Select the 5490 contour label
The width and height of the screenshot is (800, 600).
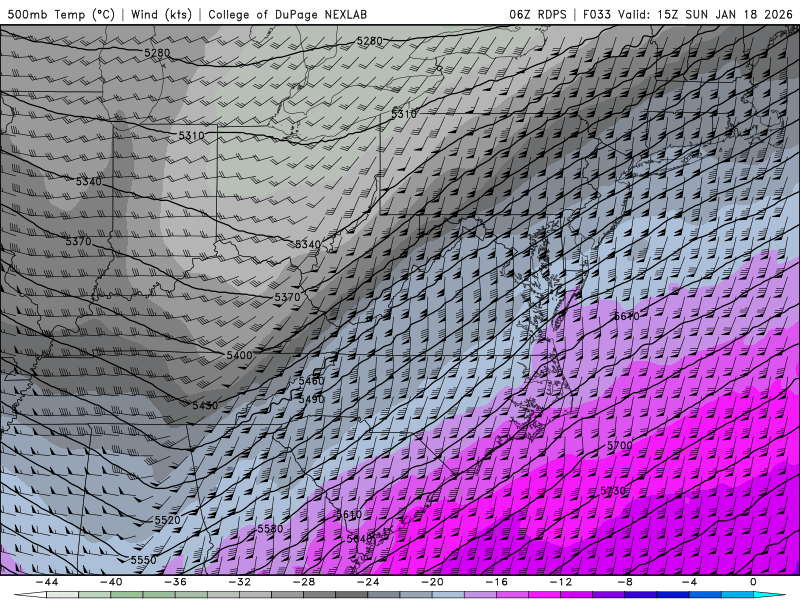[x=311, y=399]
